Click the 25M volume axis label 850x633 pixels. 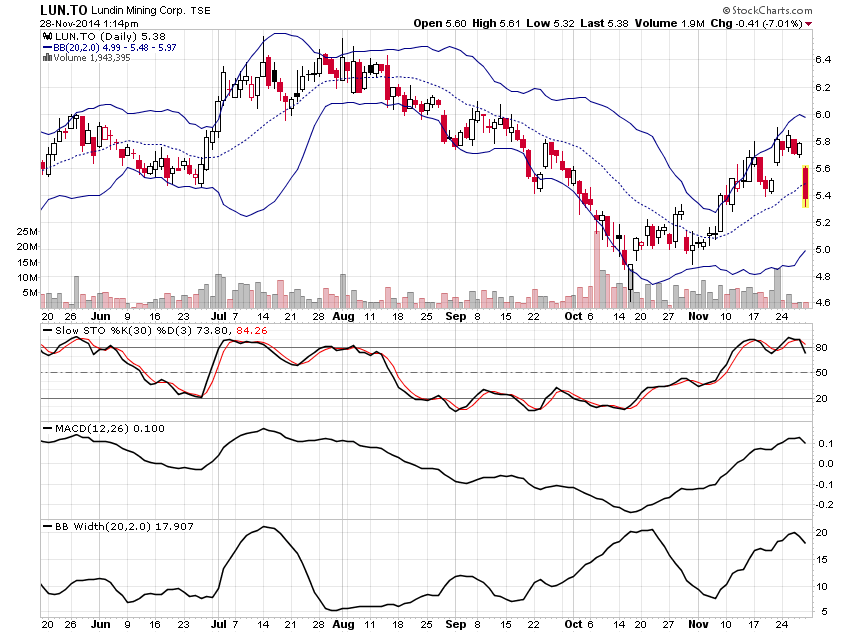pyautogui.click(x=27, y=231)
